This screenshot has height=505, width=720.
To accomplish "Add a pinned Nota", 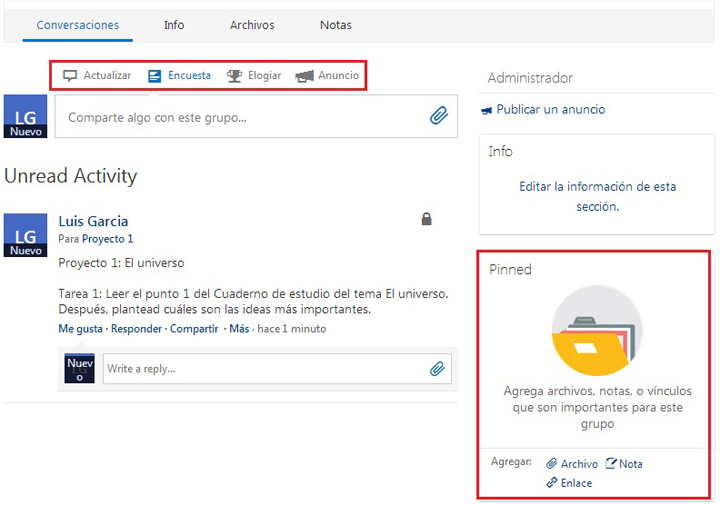I will pos(624,464).
